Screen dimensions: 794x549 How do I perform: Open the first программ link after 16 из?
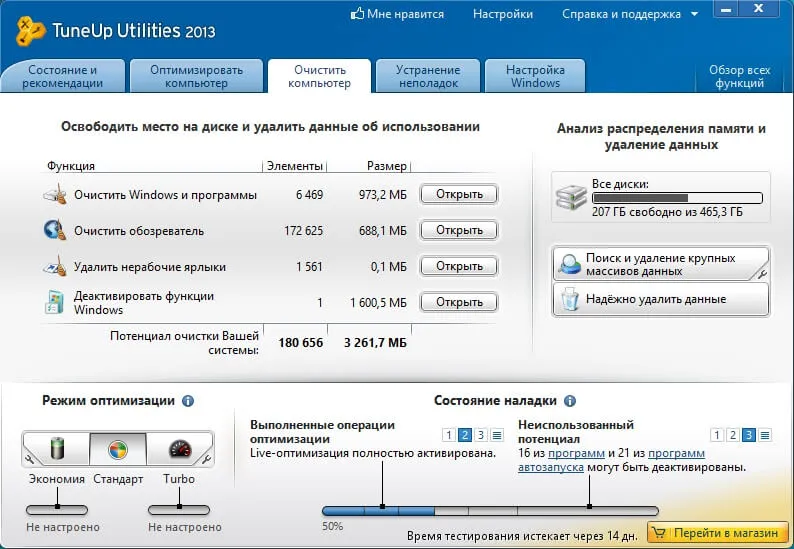576,453
